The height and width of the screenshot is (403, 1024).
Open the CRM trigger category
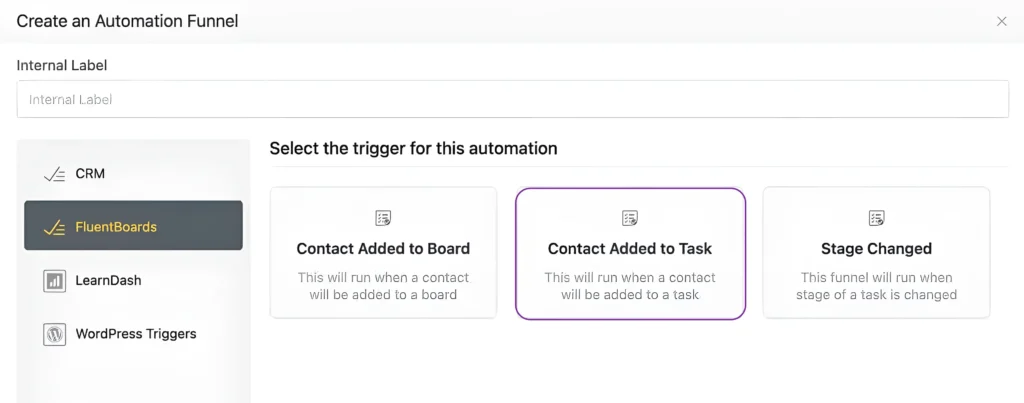90,174
